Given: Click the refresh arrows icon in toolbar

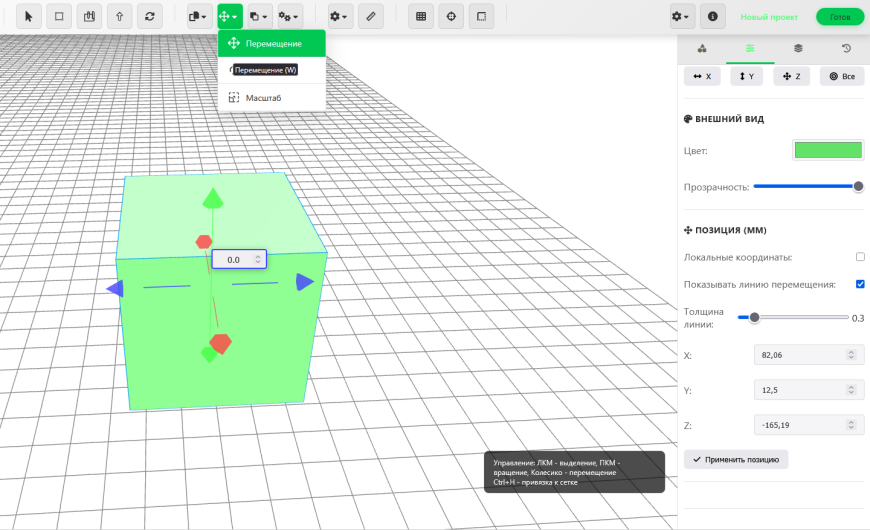Looking at the screenshot, I should click(150, 17).
